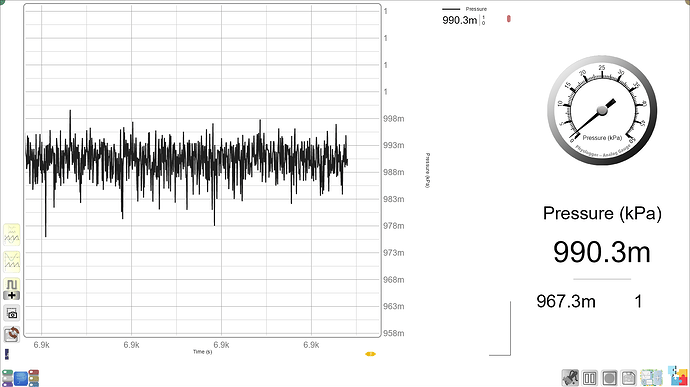
Task: Click the 973m y-axis label
Action: 393,253
